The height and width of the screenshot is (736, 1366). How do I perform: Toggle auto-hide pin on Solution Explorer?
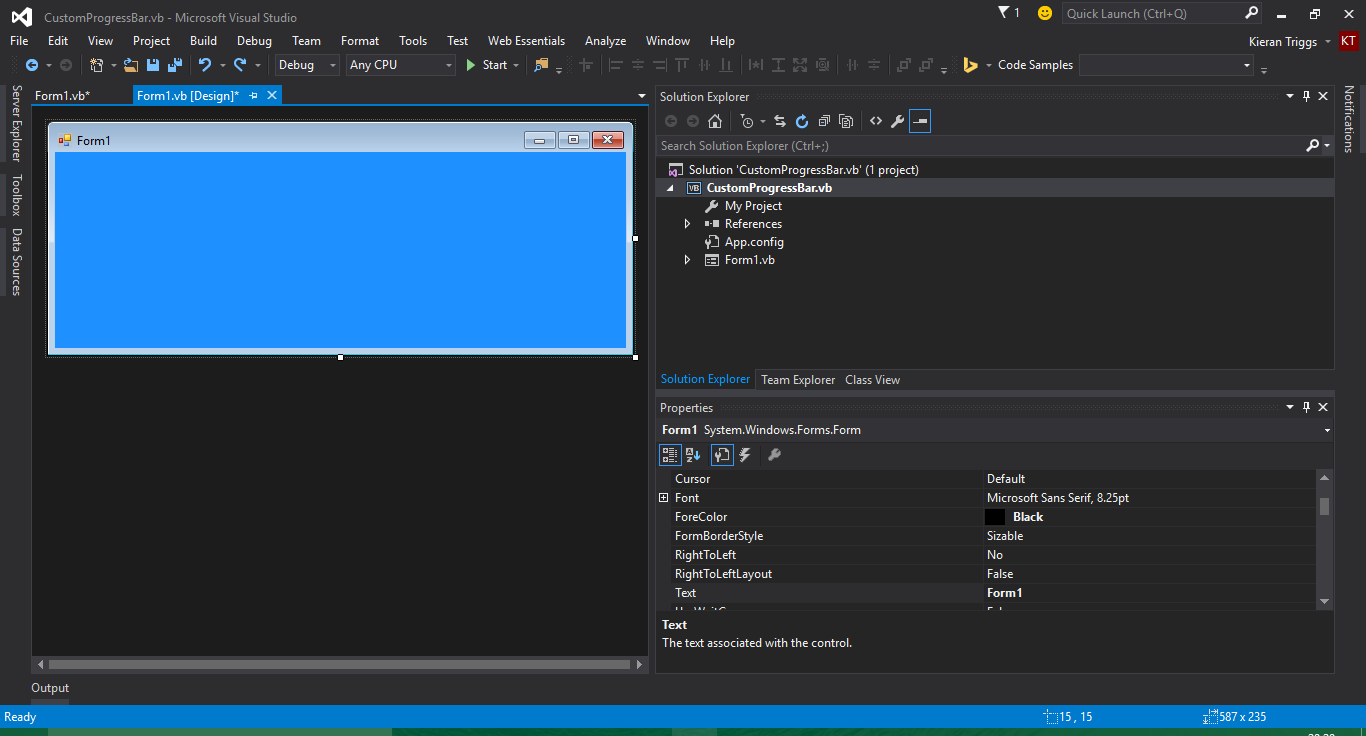[x=1306, y=97]
